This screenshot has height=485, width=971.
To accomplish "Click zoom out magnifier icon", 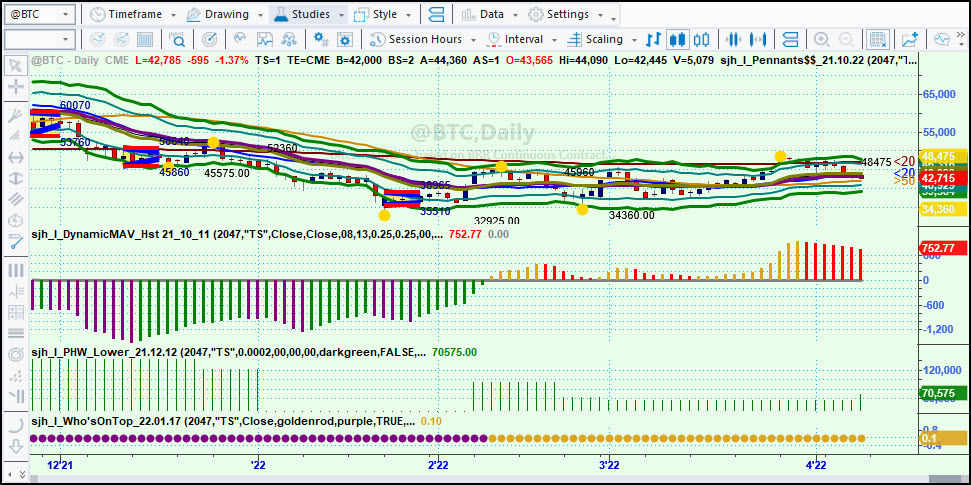I will pos(845,40).
